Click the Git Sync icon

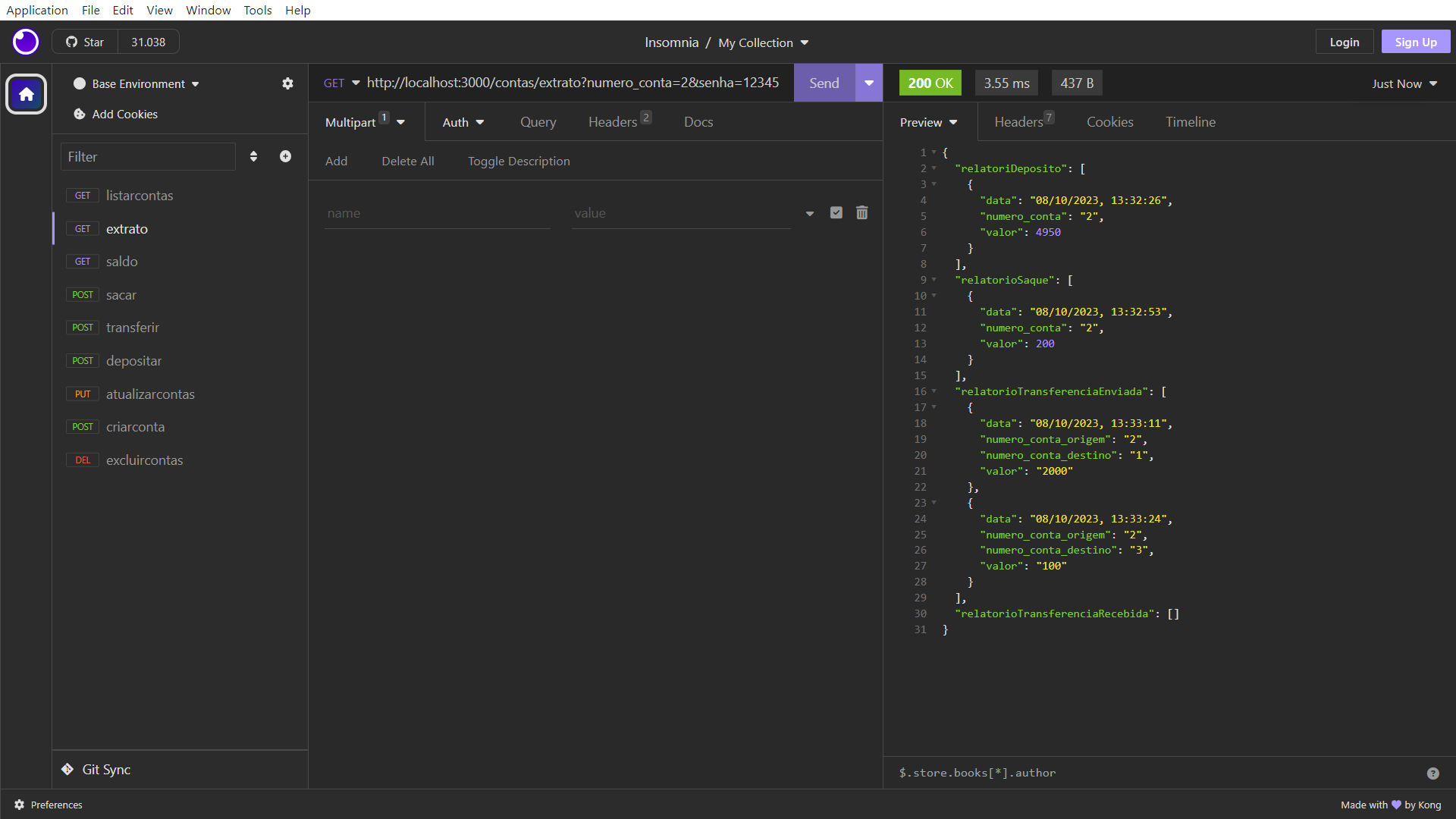(x=67, y=769)
